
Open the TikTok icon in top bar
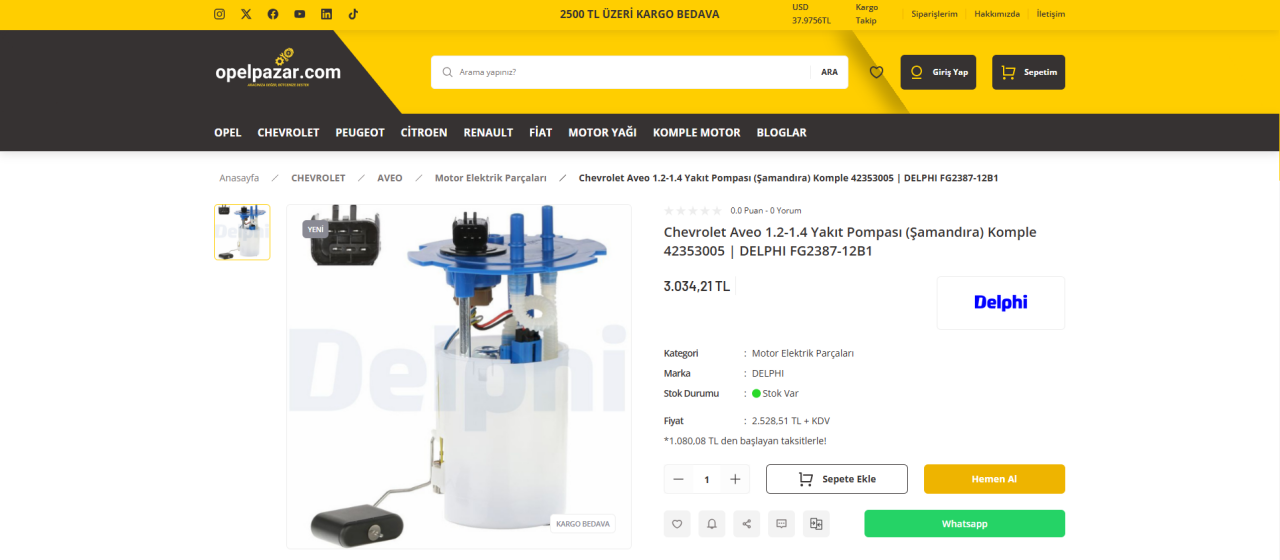pyautogui.click(x=353, y=14)
